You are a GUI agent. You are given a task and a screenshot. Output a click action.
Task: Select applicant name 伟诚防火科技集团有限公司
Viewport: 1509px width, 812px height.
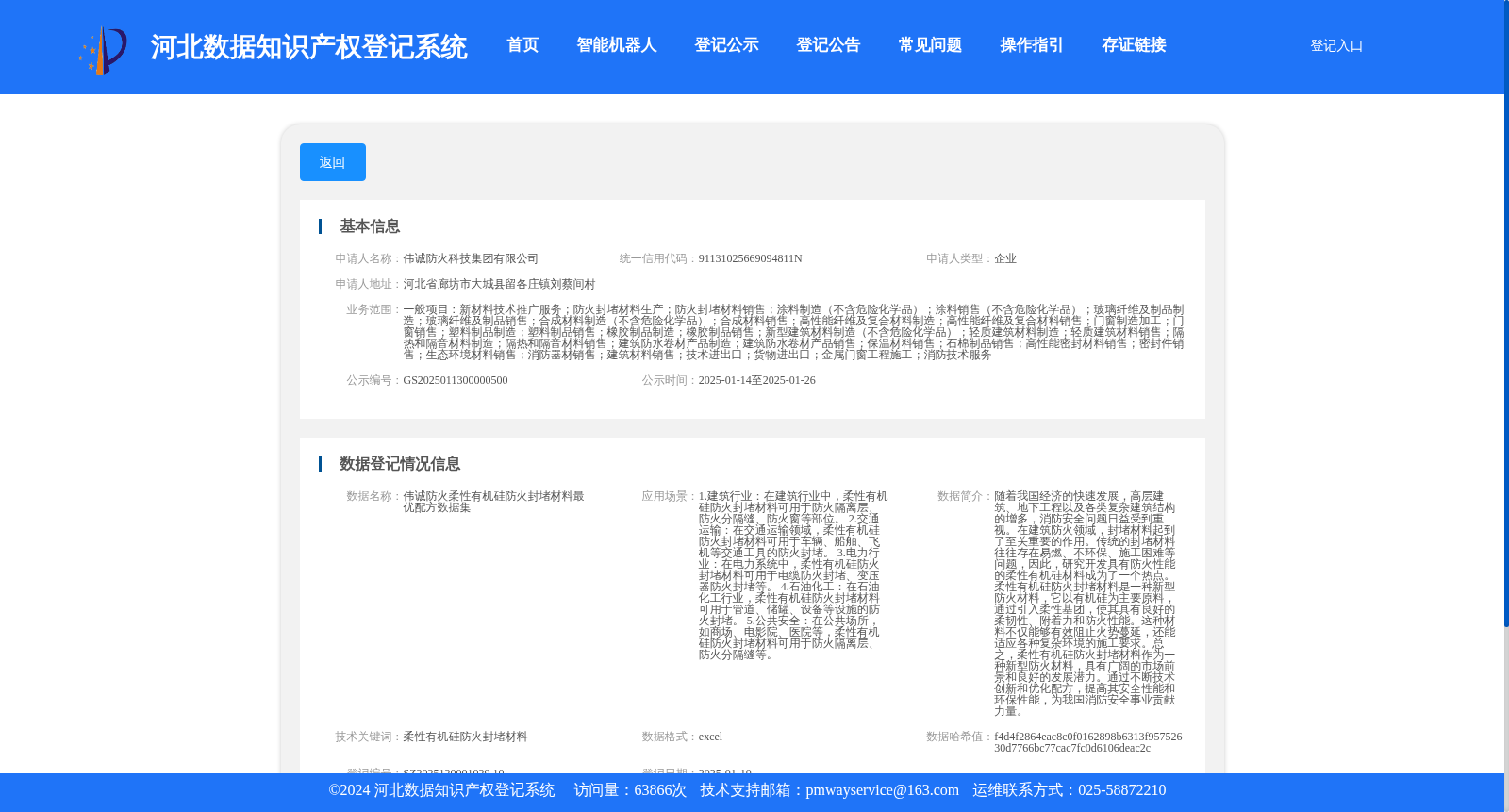[471, 258]
